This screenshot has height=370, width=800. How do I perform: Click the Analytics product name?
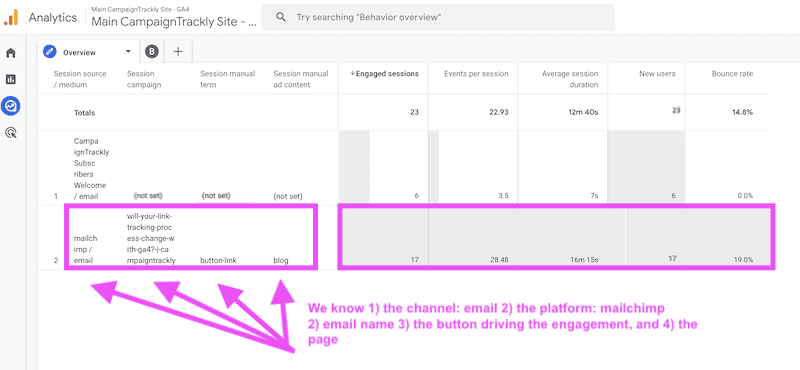pyautogui.click(x=53, y=18)
